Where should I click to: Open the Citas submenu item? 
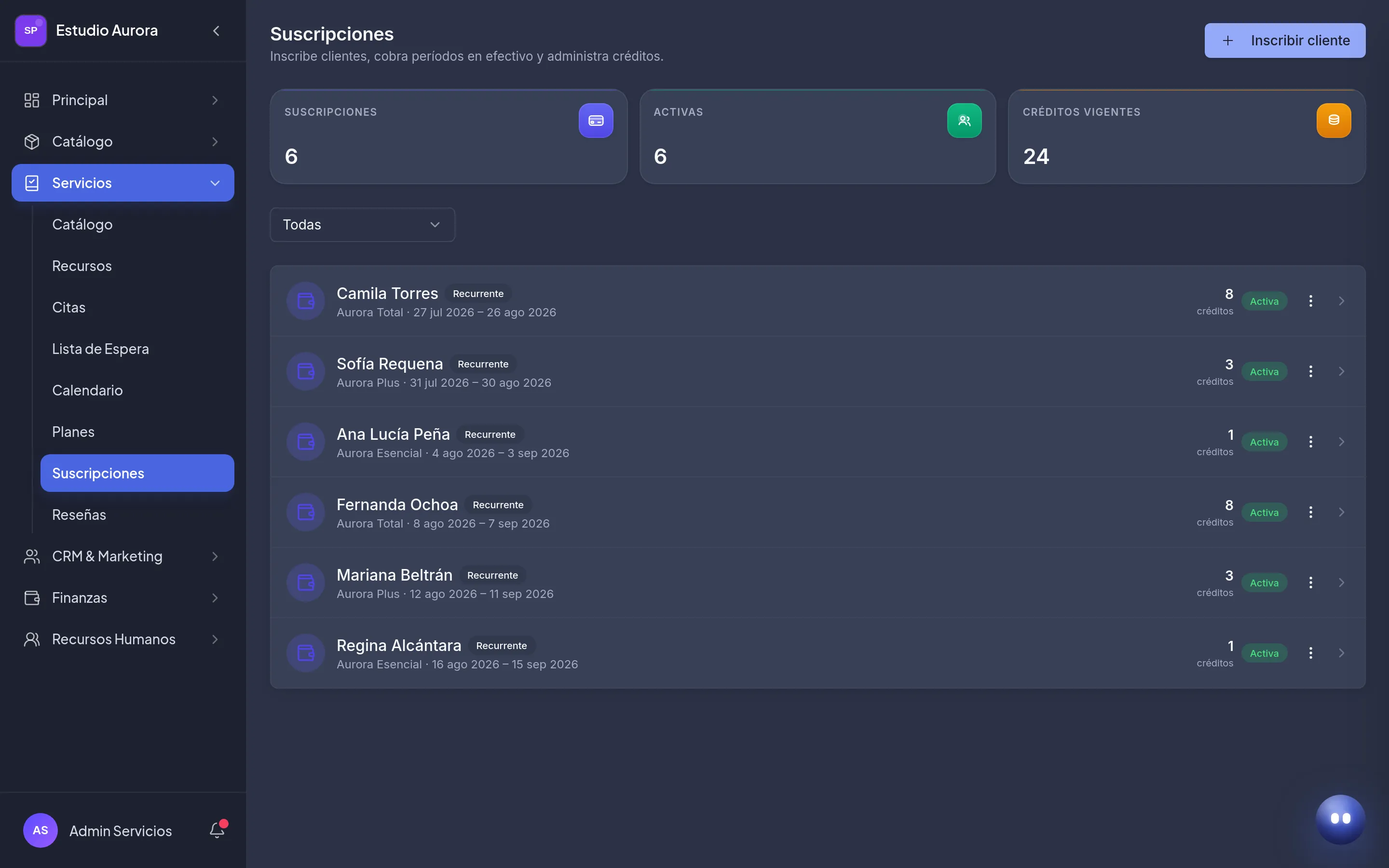coord(137,307)
